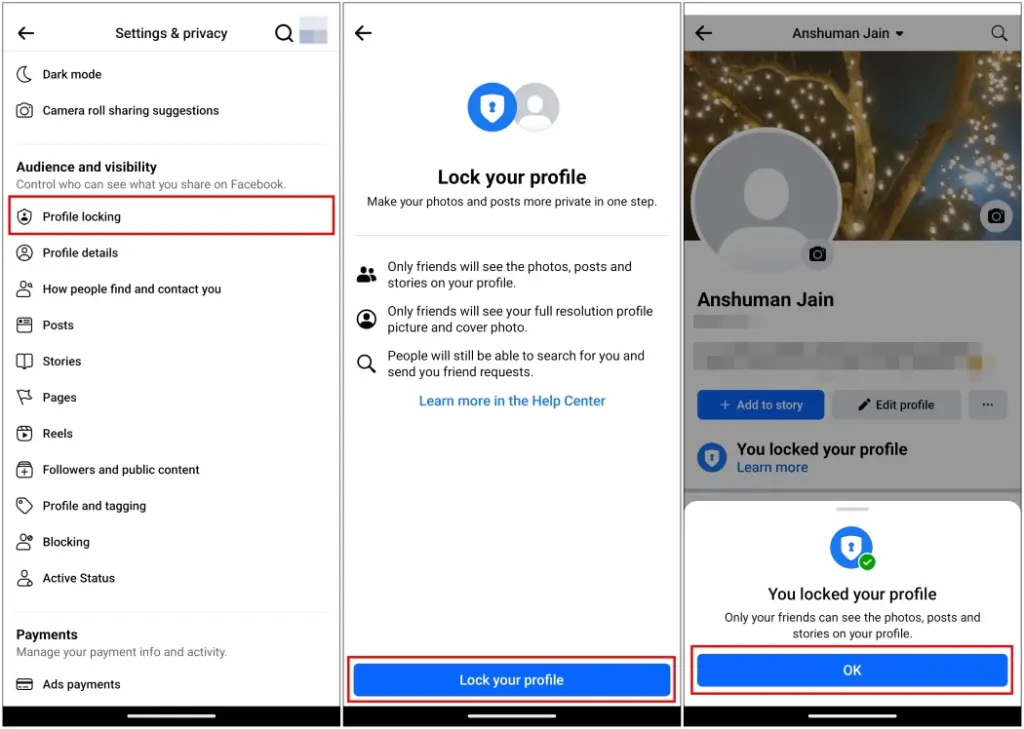Open the Reels settings
This screenshot has height=729, width=1024.
(171, 433)
